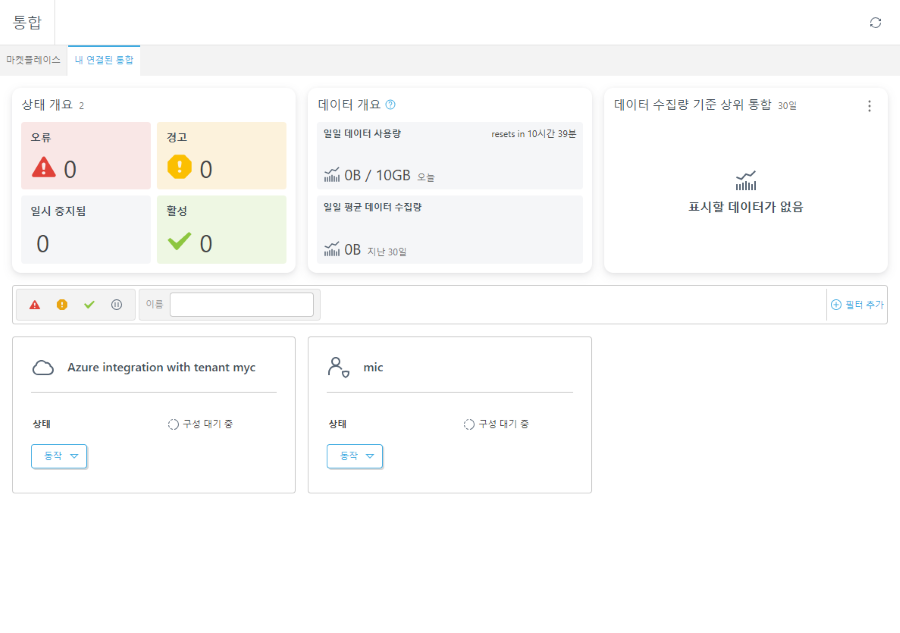
Task: Click 구성 대기 중 text on mic card
Action: (x=504, y=424)
